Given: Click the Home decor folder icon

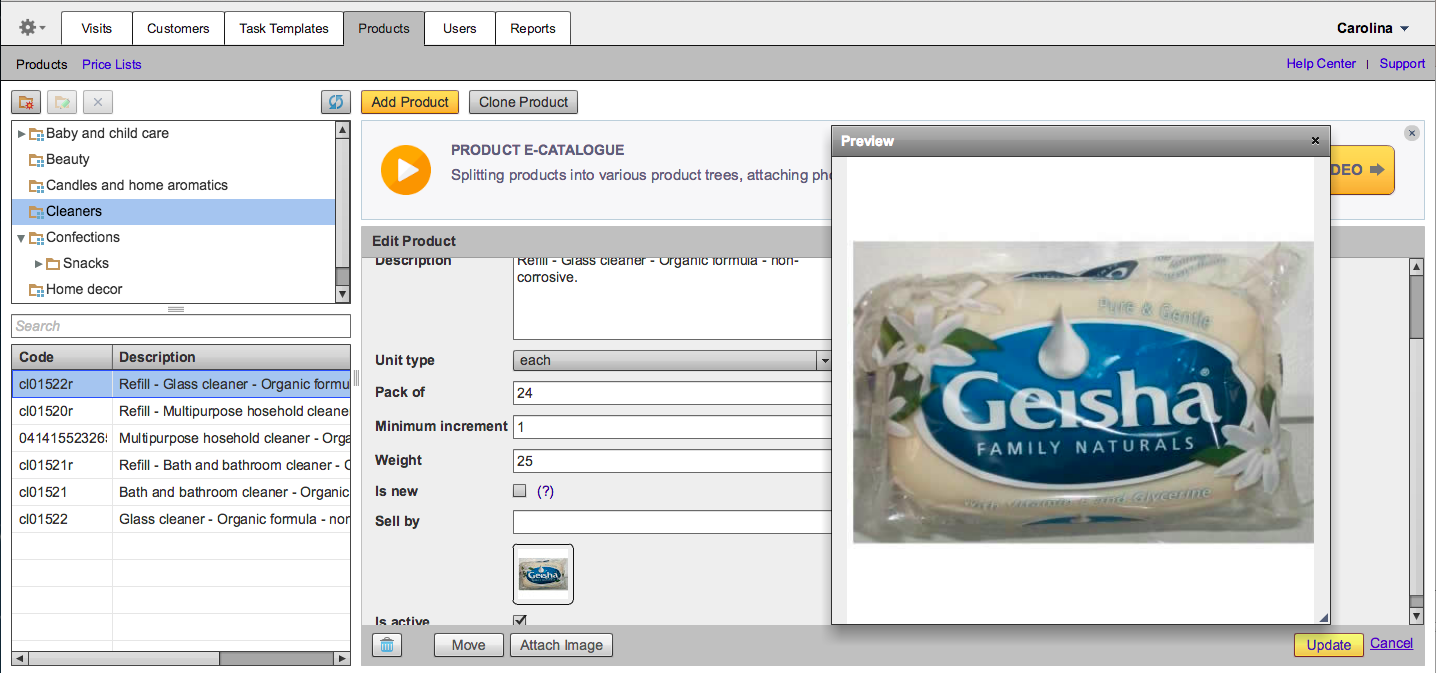Looking at the screenshot, I should (x=36, y=289).
